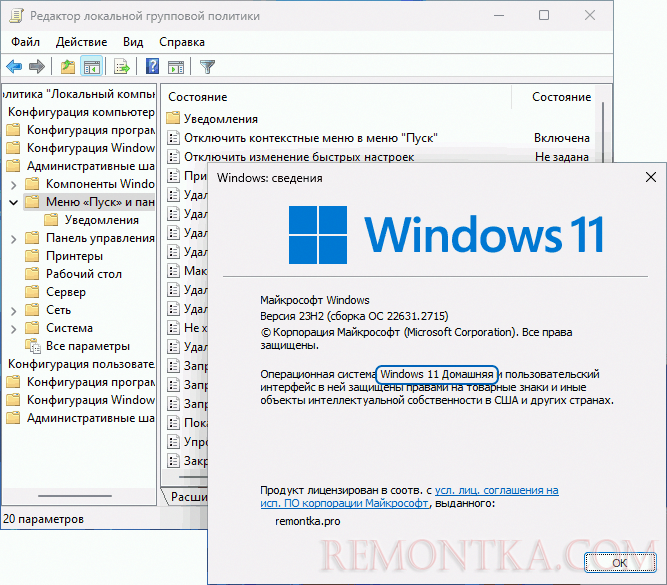Select Рабочий стол in the tree
Screen dimensions: 667x585
pyautogui.click(x=84, y=274)
